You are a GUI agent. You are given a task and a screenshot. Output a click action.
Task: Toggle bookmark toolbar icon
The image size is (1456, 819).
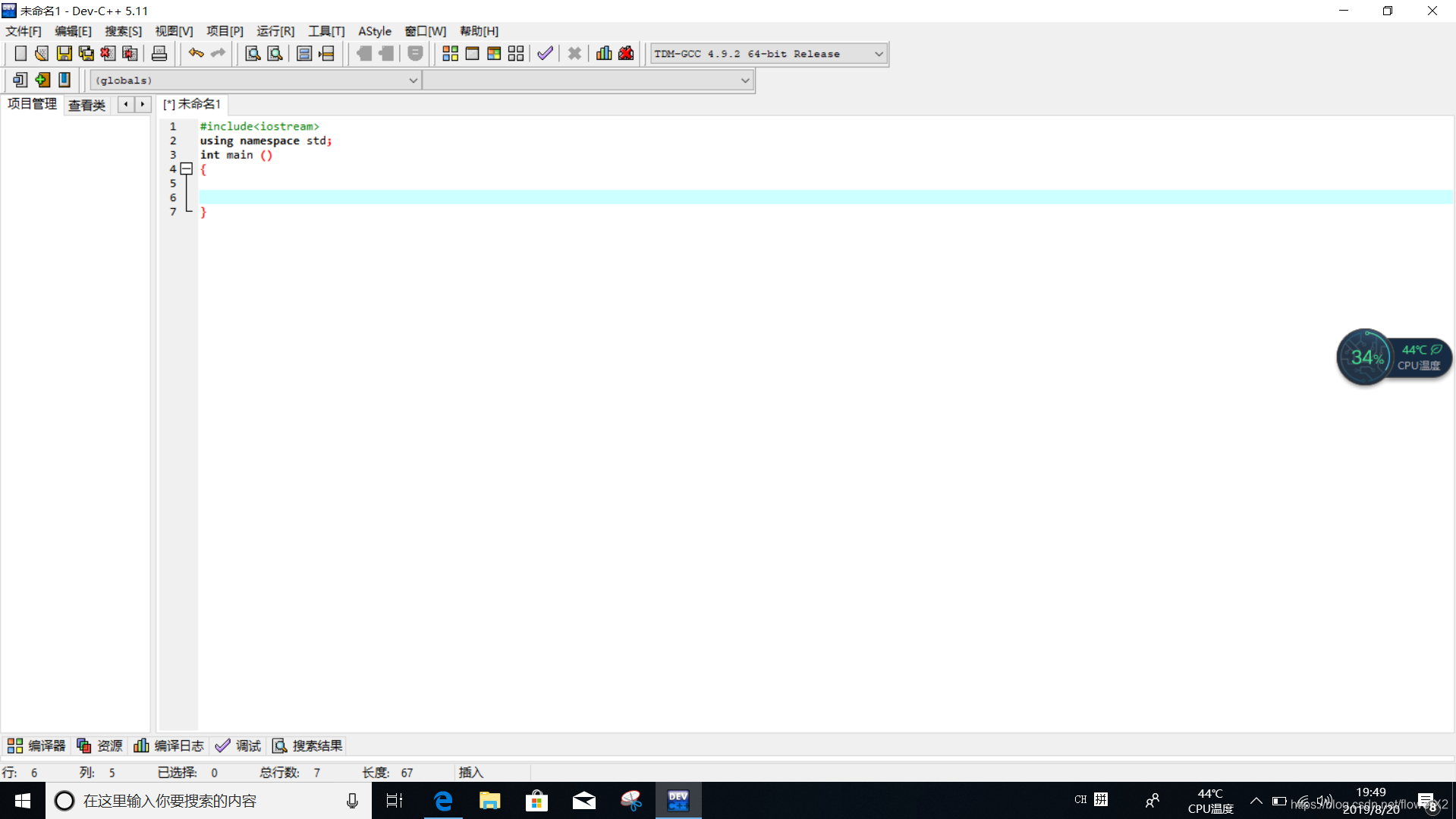coord(415,53)
